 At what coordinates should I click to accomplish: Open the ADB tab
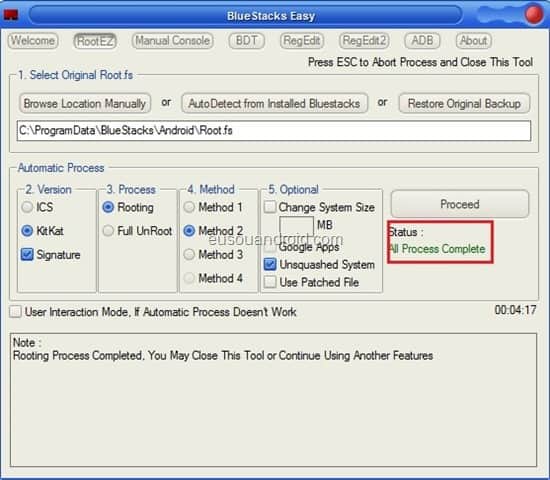click(x=422, y=41)
